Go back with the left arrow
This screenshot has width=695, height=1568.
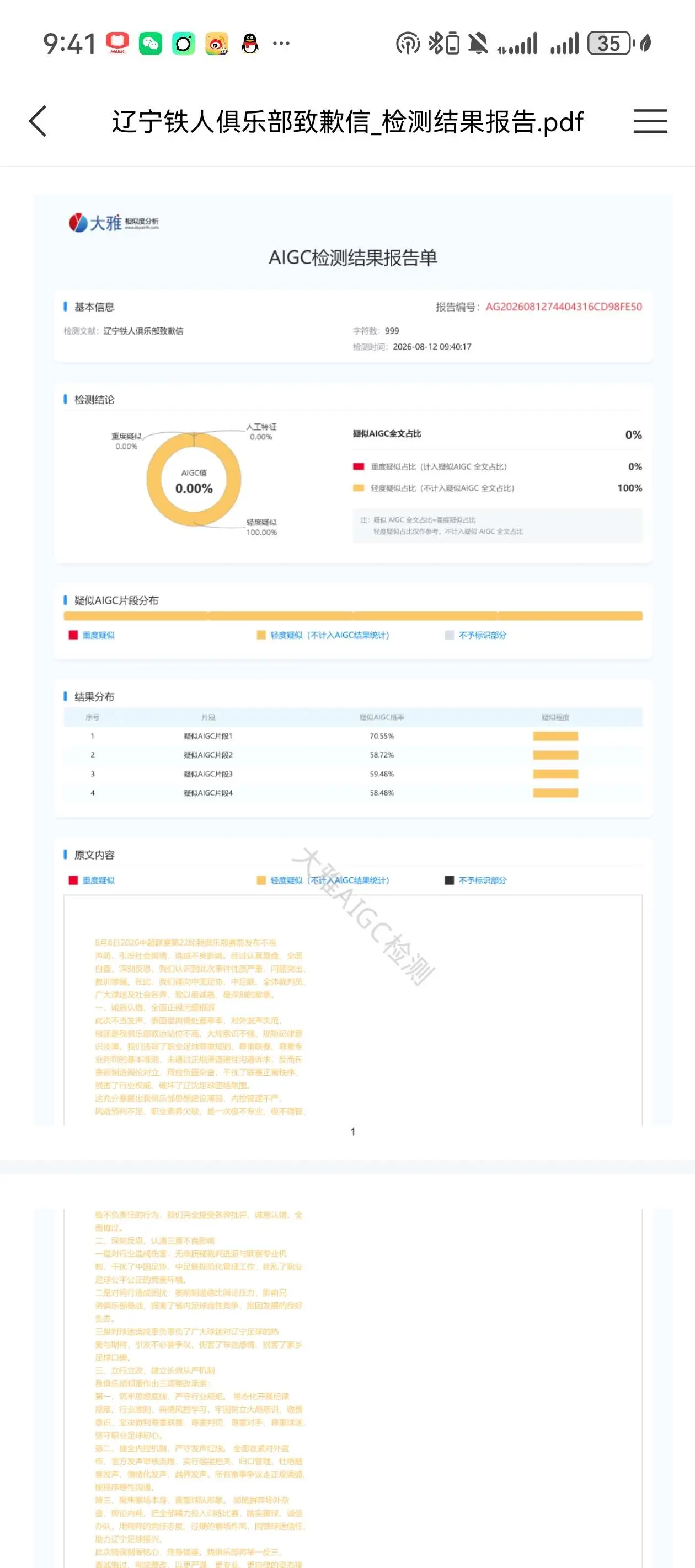(38, 121)
